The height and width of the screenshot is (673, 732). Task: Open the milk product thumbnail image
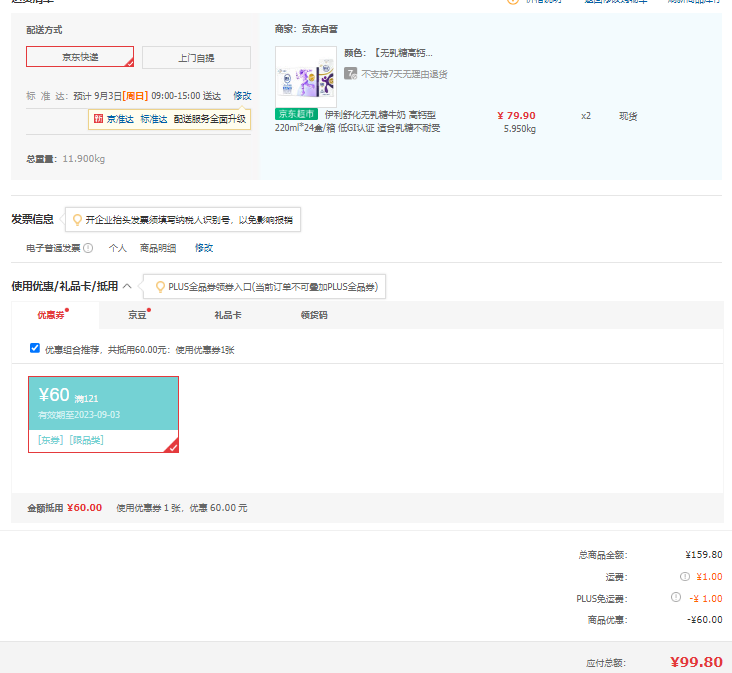pyautogui.click(x=306, y=77)
